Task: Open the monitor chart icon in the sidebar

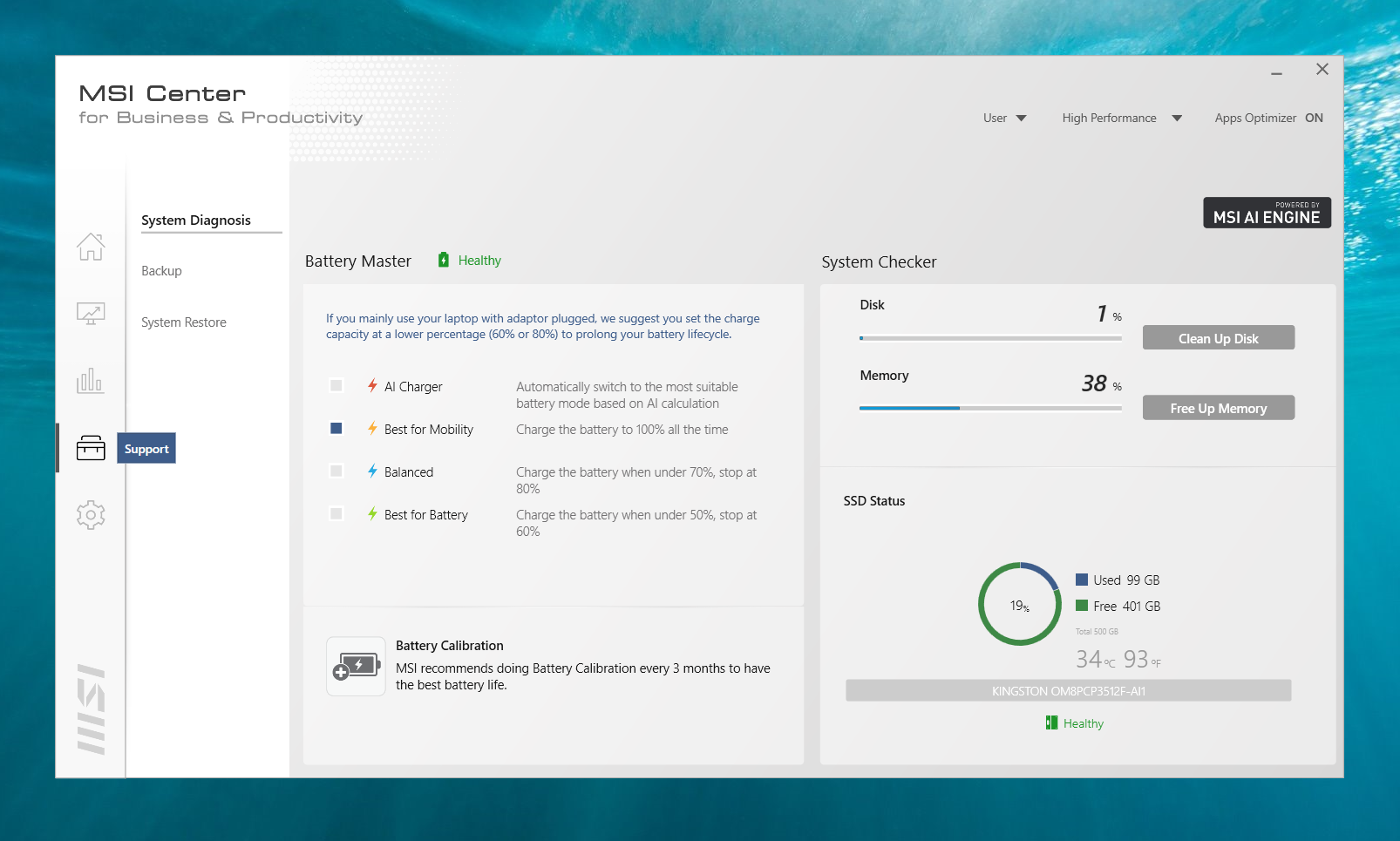Action: pyautogui.click(x=91, y=314)
